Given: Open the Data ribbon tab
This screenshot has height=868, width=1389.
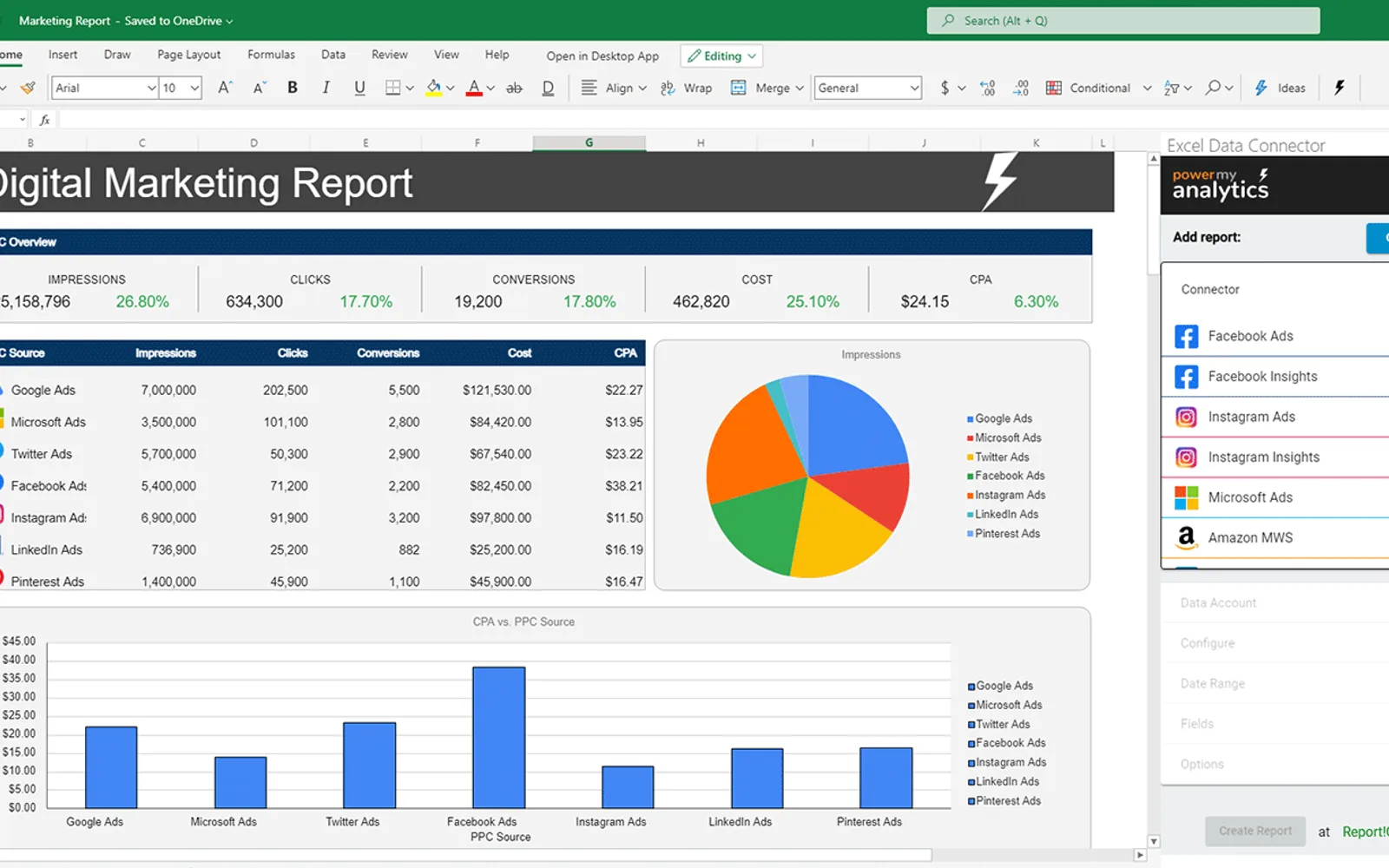Looking at the screenshot, I should [x=333, y=54].
